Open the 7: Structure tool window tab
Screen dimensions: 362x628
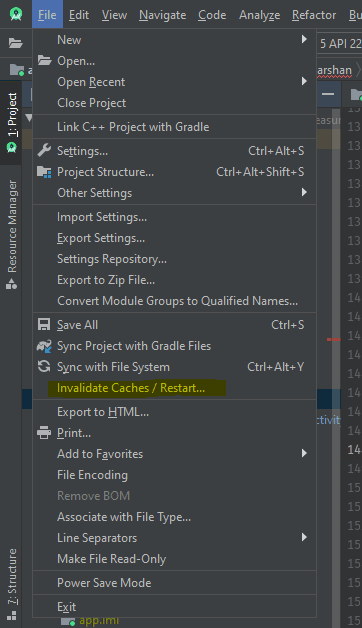[12, 584]
